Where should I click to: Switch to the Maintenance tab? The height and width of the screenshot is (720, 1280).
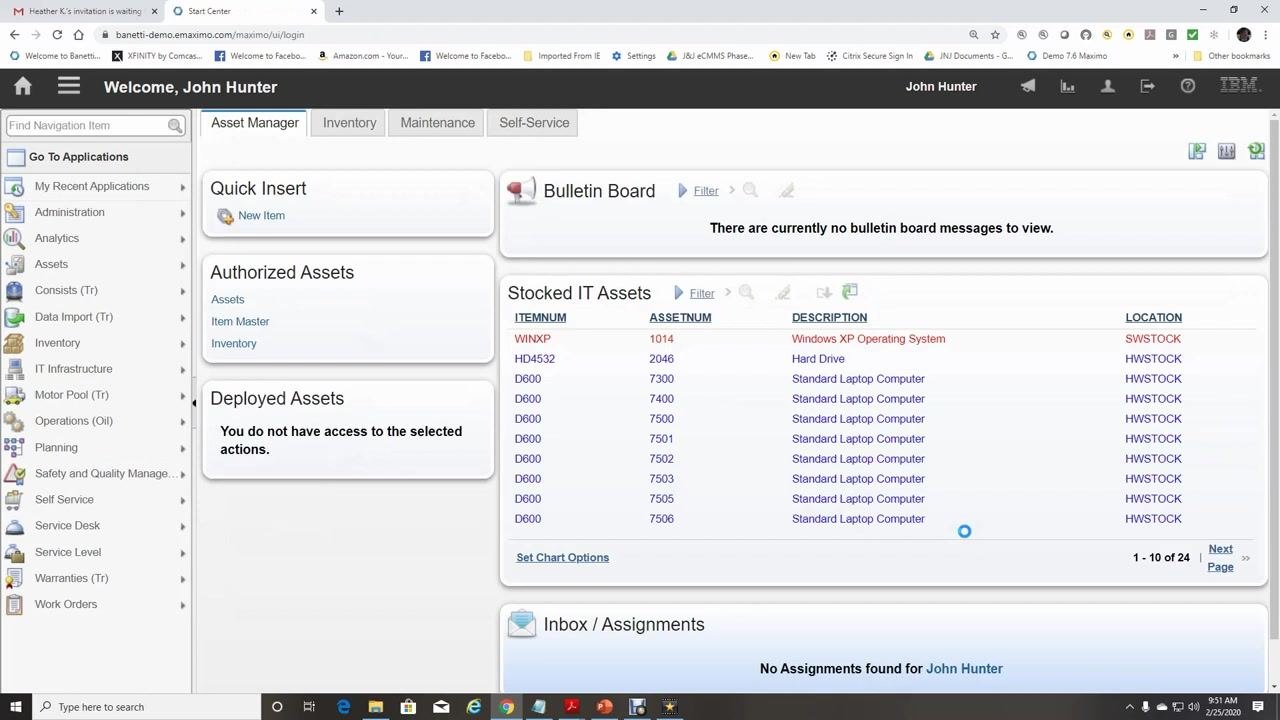click(x=438, y=123)
